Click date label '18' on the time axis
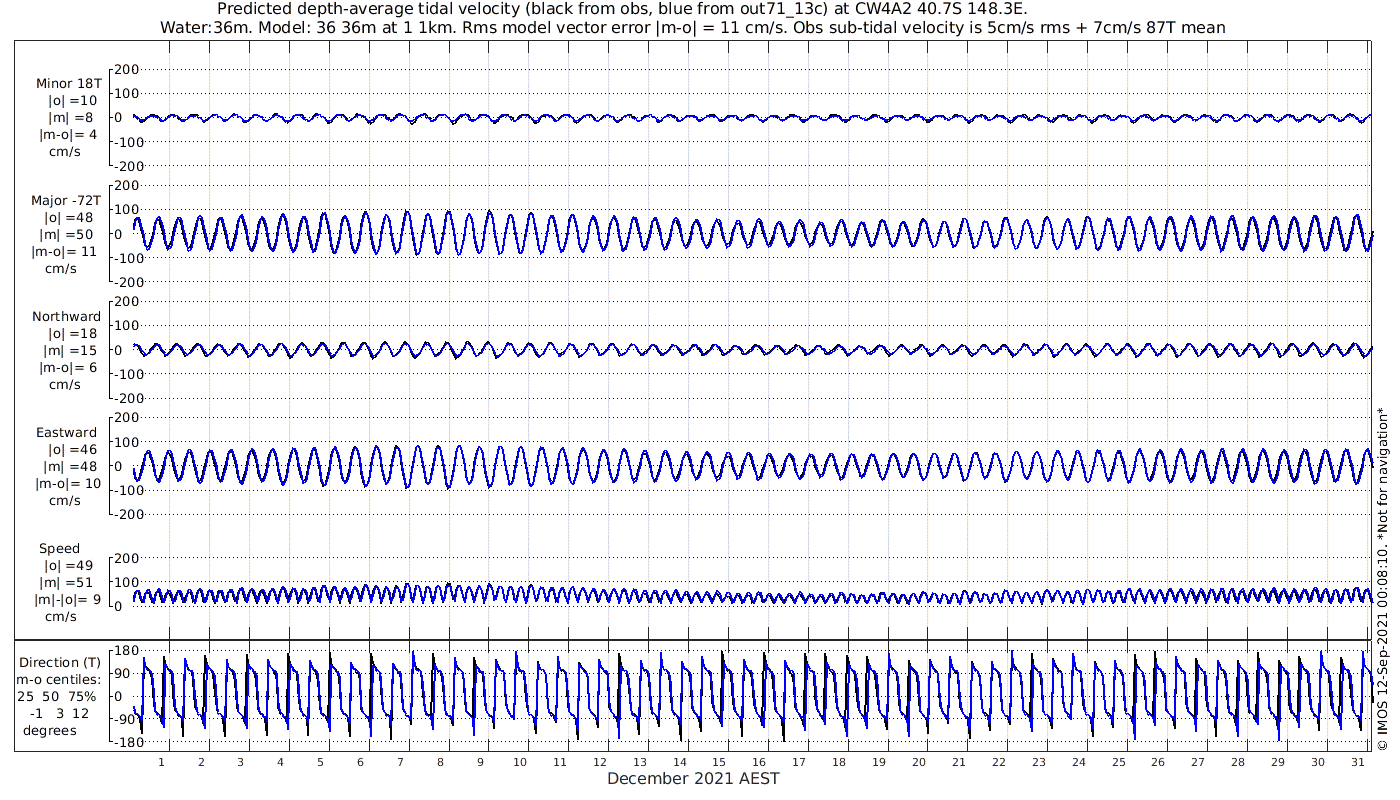Image resolution: width=1400 pixels, height=800 pixels. pos(839,762)
